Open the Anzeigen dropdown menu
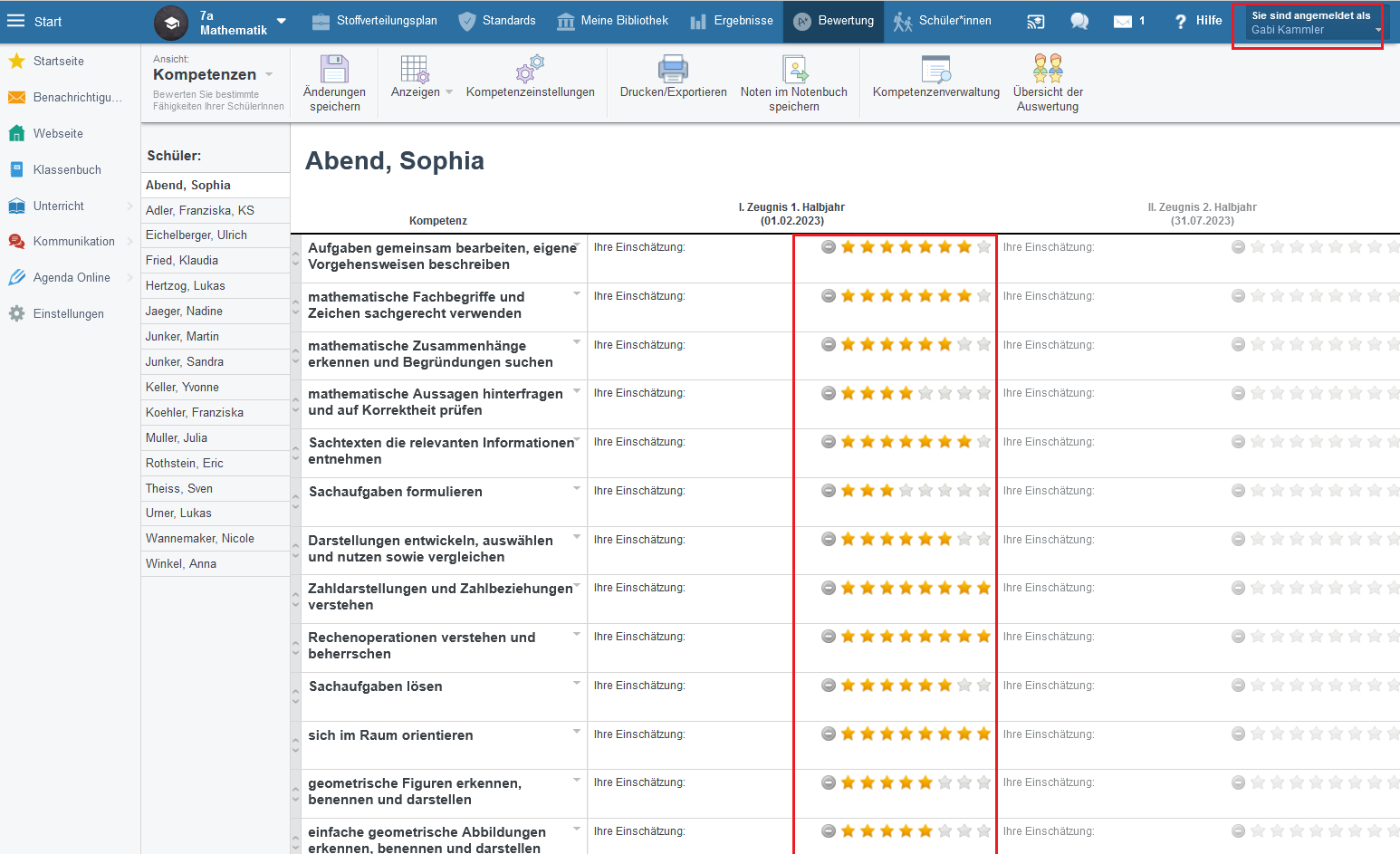Image resolution: width=1400 pixels, height=854 pixels. coord(421,92)
